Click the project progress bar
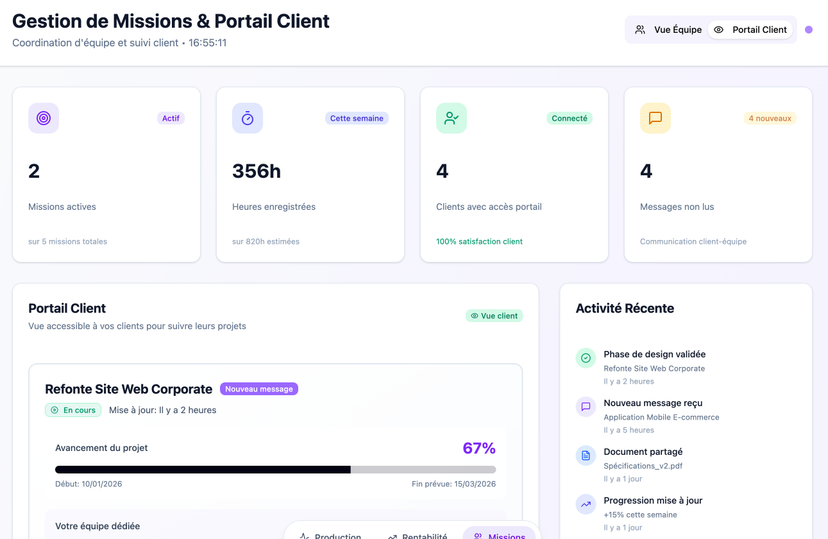828x539 pixels. 275,469
